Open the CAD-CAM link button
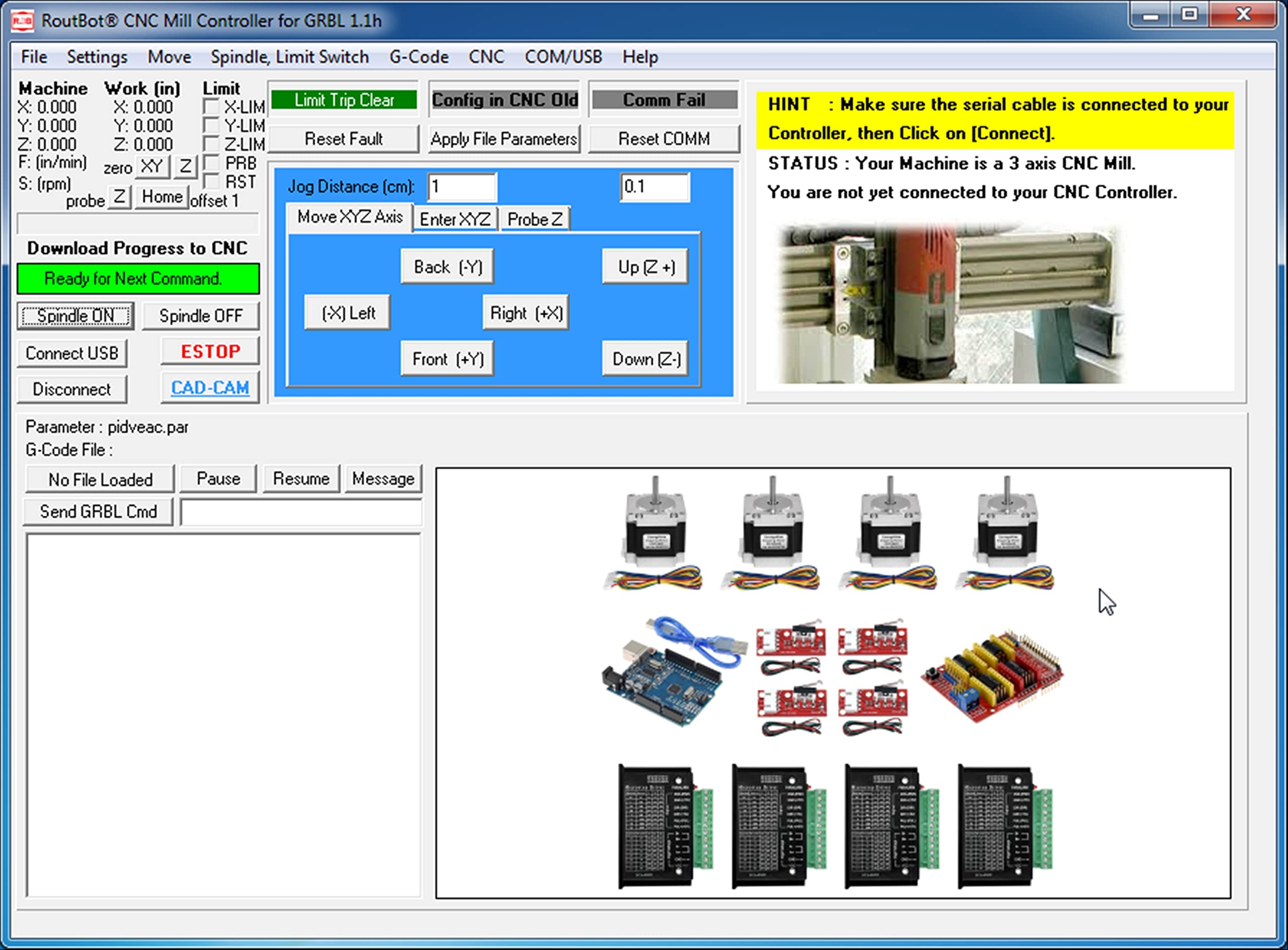The width and height of the screenshot is (1288, 950). (x=210, y=387)
